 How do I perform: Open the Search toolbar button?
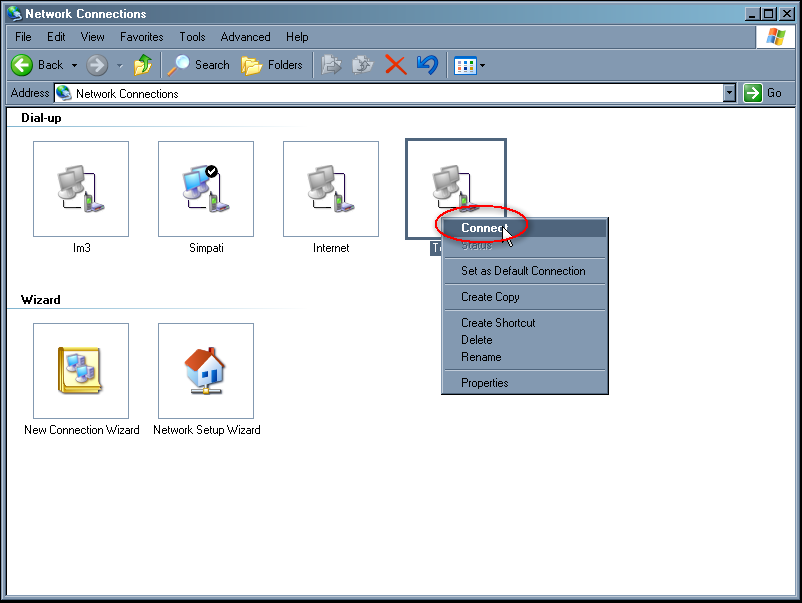(x=199, y=65)
